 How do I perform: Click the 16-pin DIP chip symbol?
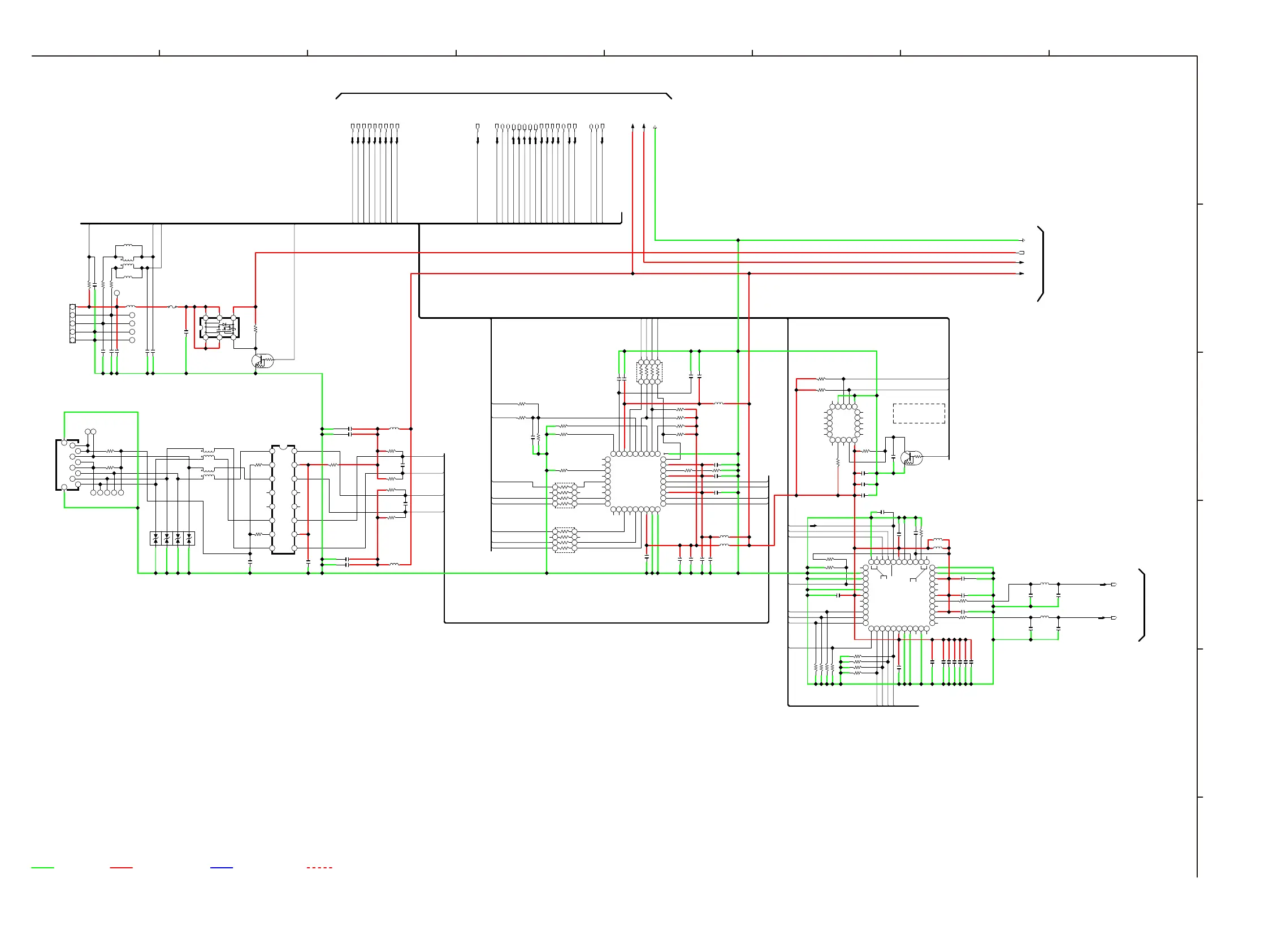coord(283,500)
